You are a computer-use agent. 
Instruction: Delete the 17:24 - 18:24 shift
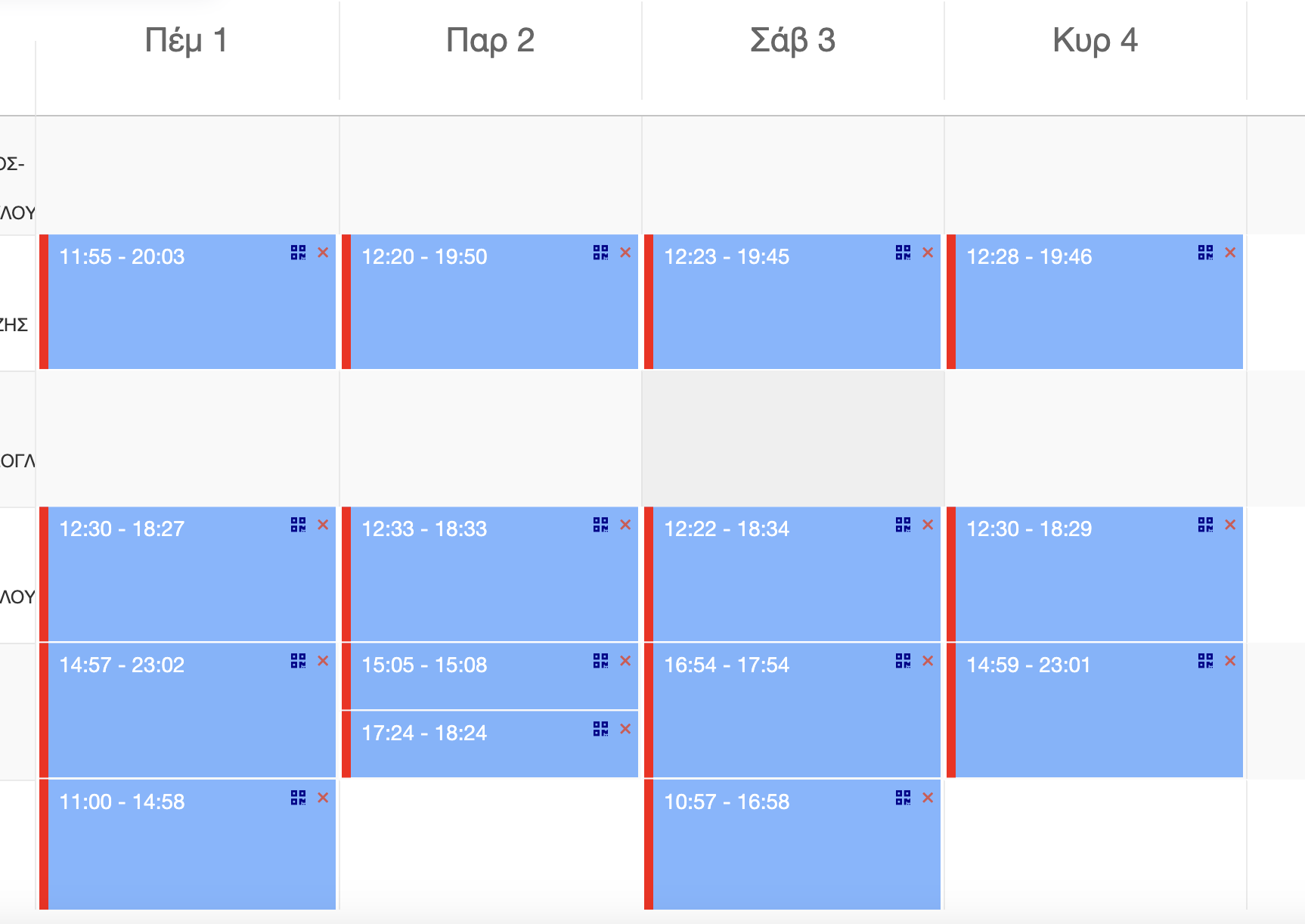tap(625, 729)
